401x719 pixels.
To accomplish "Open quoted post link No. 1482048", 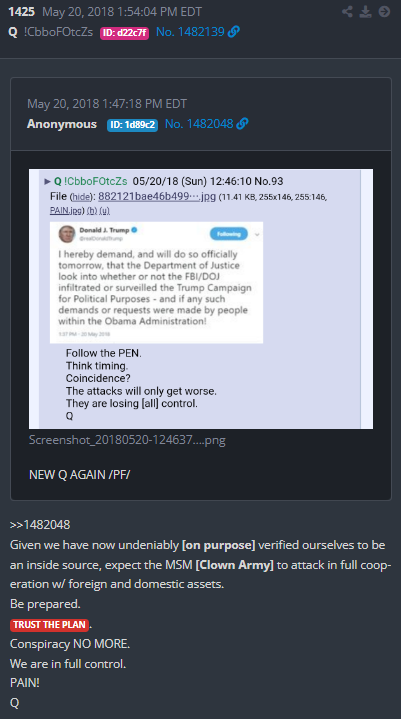I will click(199, 124).
